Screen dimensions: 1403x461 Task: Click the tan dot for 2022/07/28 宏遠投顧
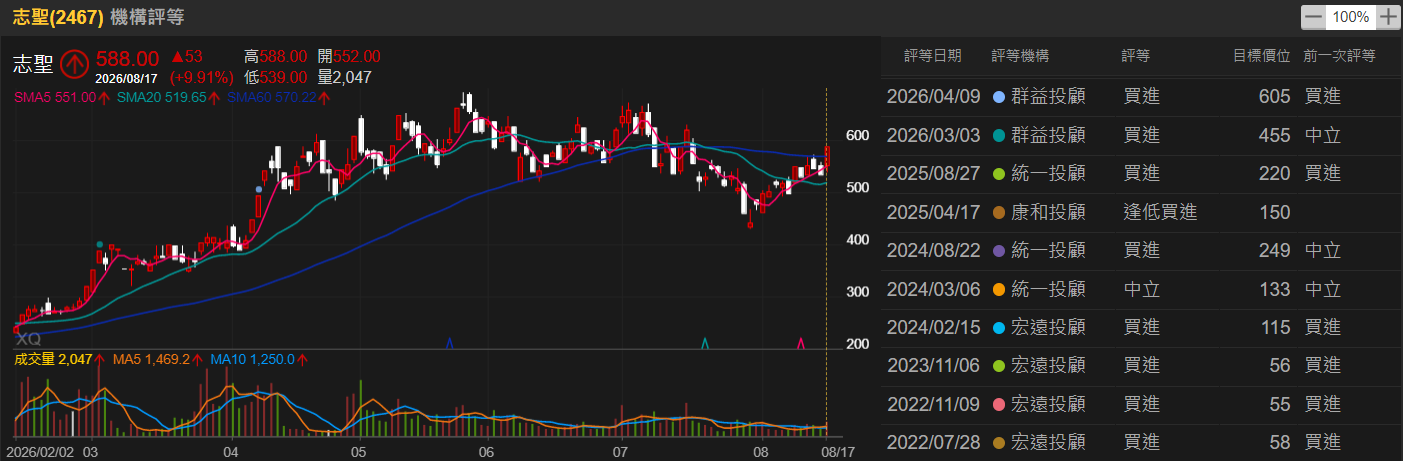(999, 443)
